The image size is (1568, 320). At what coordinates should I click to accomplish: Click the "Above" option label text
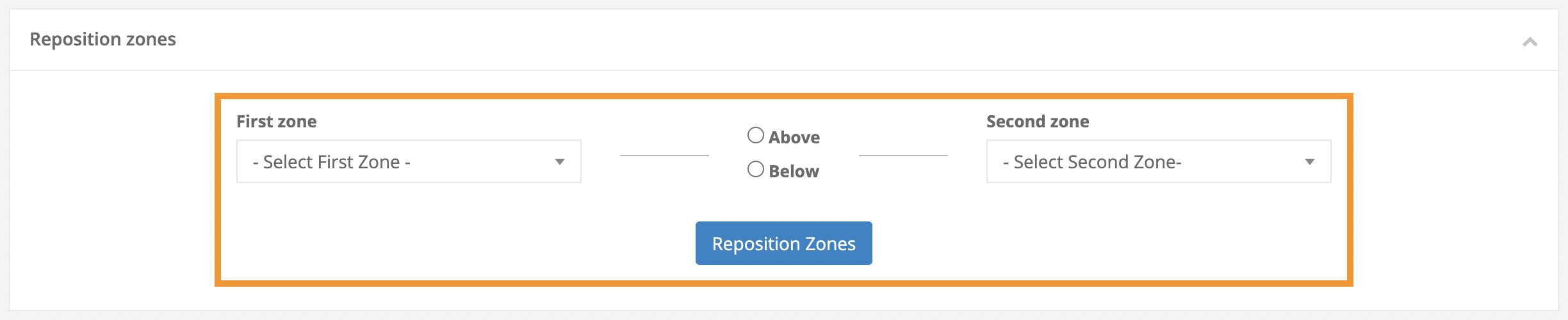(x=794, y=138)
